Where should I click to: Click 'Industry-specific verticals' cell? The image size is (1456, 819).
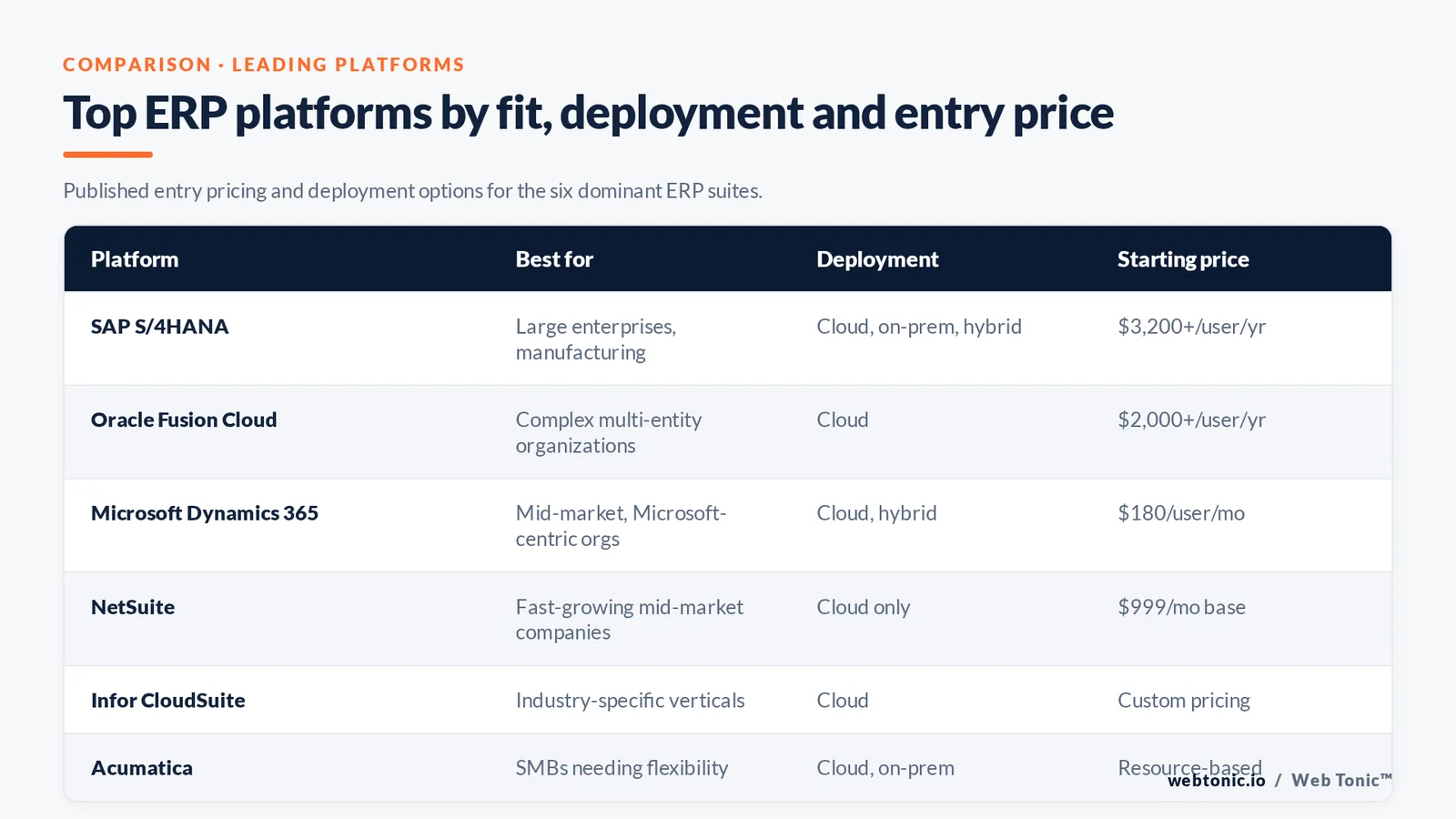(x=630, y=701)
